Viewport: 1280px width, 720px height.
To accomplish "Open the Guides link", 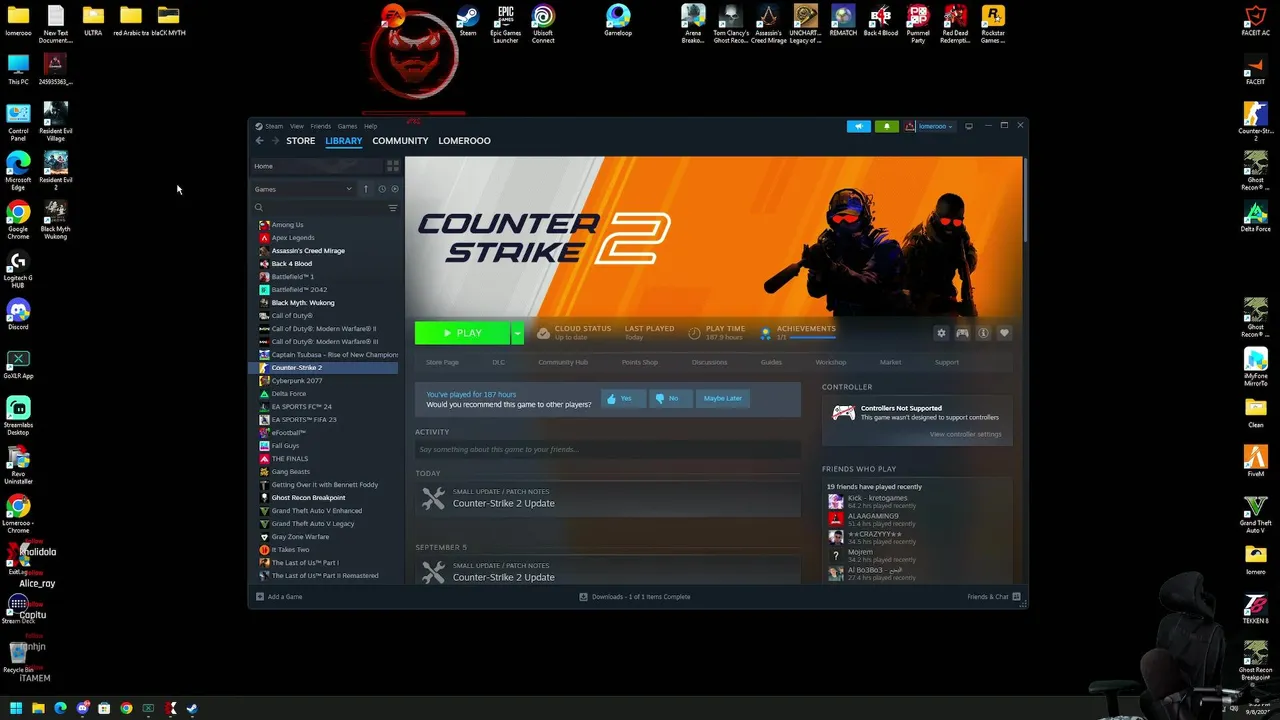I will tap(771, 362).
